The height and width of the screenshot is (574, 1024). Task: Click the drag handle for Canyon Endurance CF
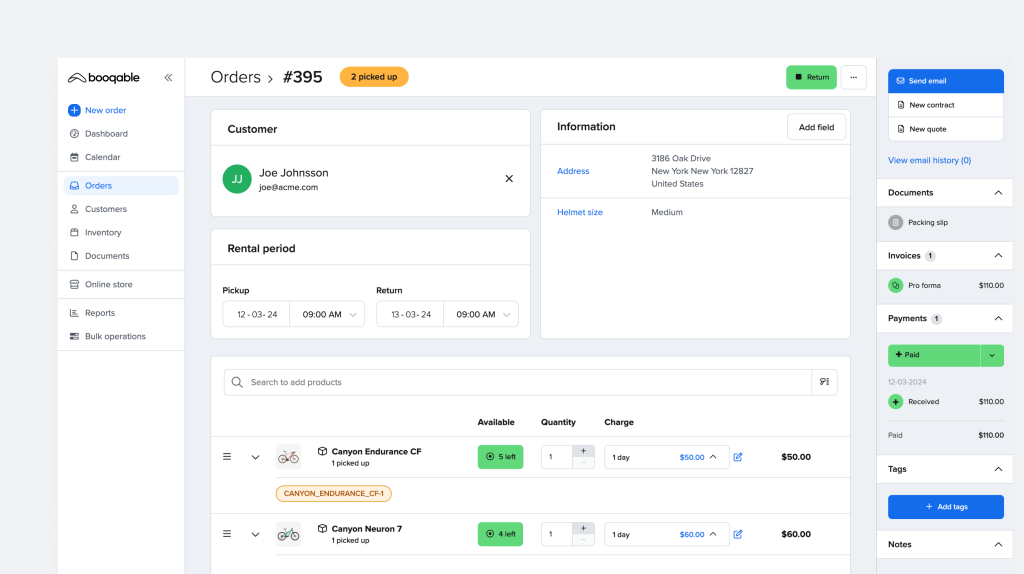coord(227,457)
